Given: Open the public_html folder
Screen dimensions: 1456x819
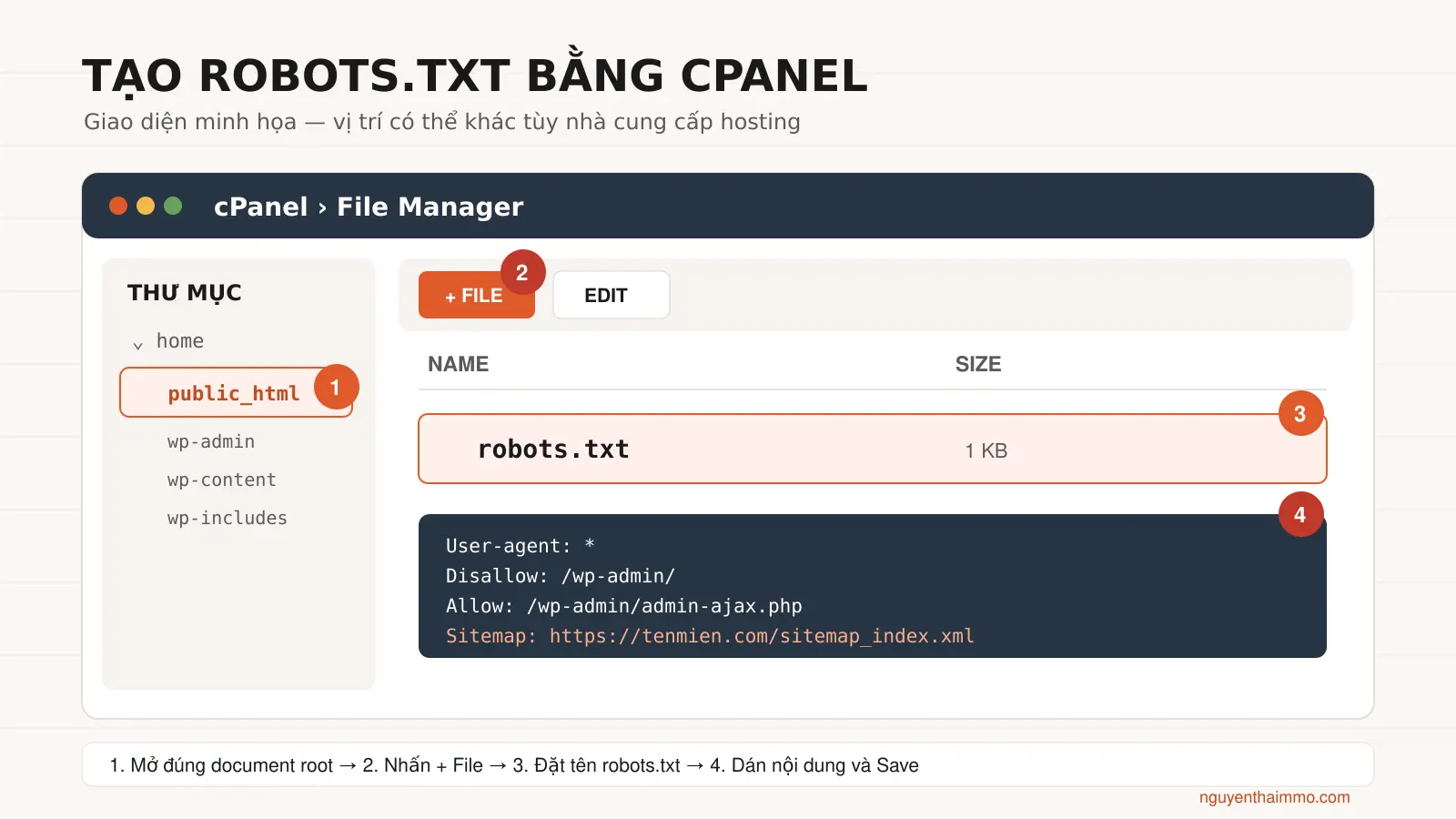Looking at the screenshot, I should [236, 392].
